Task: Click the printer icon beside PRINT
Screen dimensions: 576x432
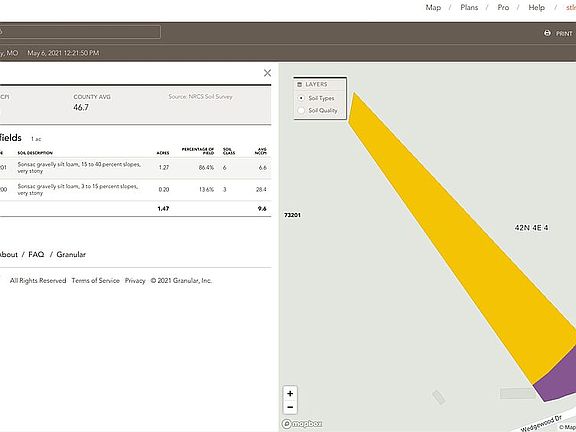Action: (547, 33)
